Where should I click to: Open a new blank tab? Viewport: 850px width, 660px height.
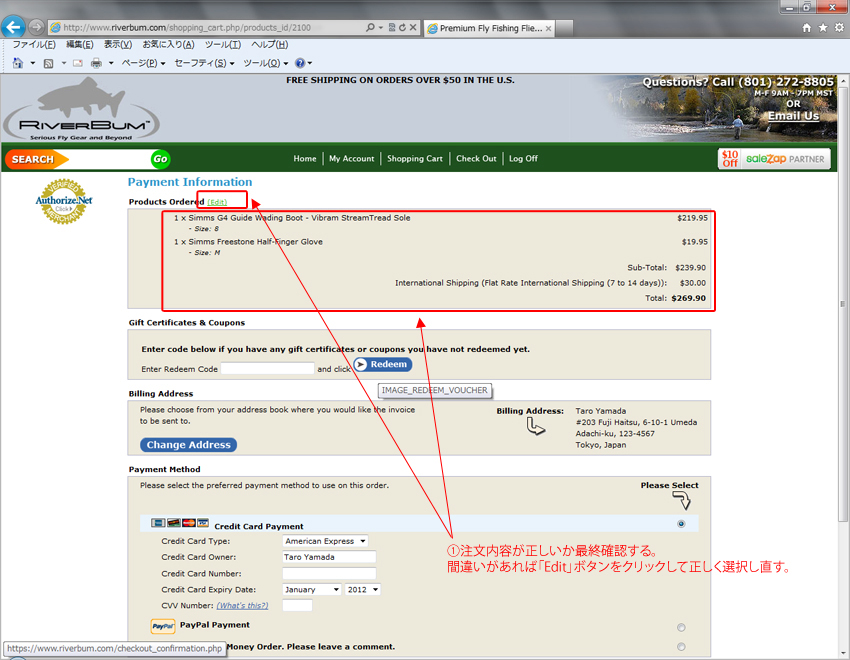click(564, 28)
